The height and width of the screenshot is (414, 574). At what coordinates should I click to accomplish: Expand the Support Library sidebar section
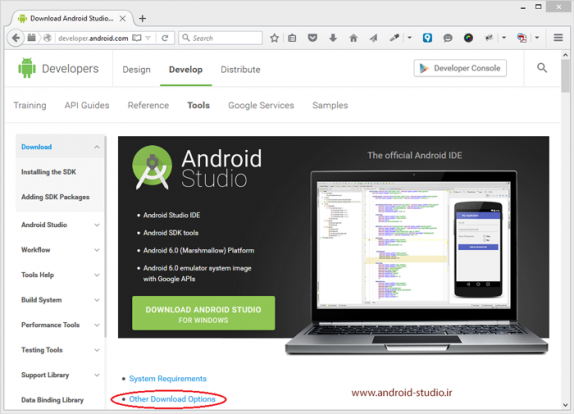[97, 375]
